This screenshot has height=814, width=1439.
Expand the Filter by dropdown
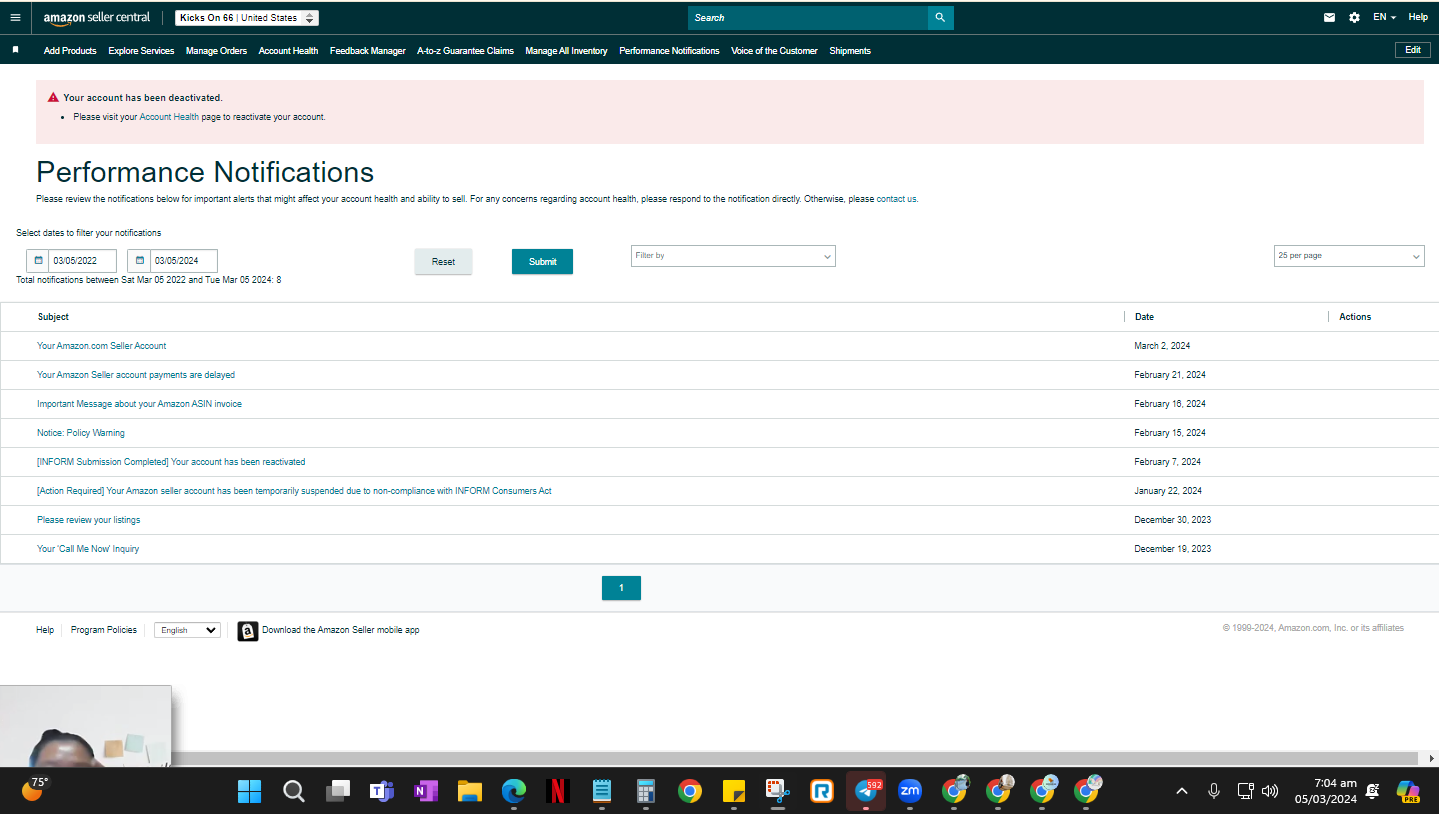coord(733,256)
